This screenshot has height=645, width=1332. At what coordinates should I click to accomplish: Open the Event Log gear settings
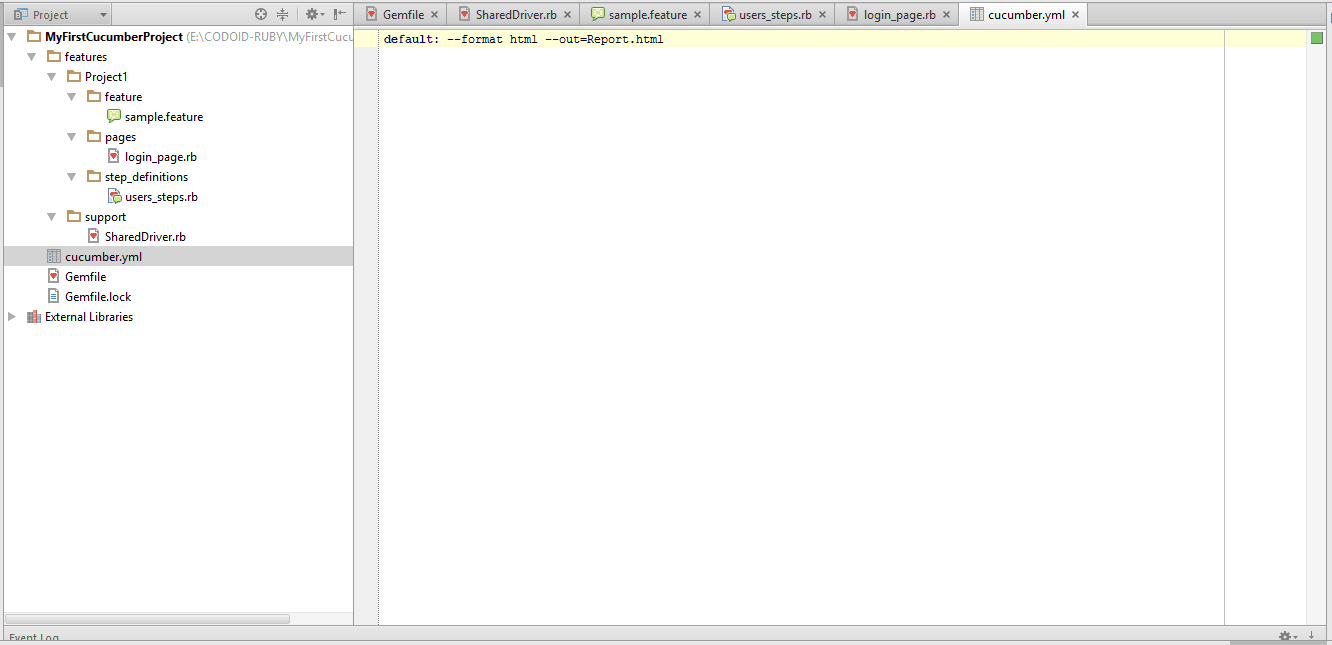(x=1286, y=636)
